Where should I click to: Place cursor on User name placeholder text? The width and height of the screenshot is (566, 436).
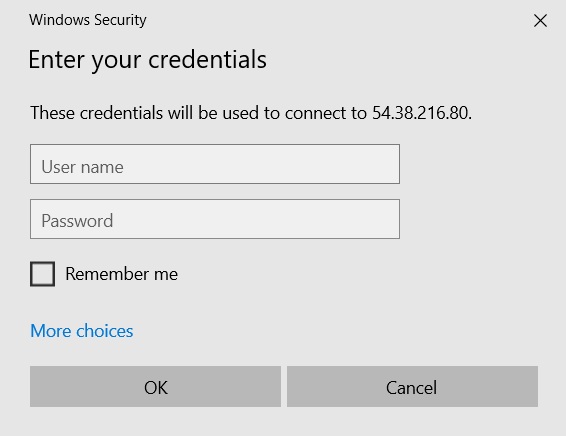[82, 167]
